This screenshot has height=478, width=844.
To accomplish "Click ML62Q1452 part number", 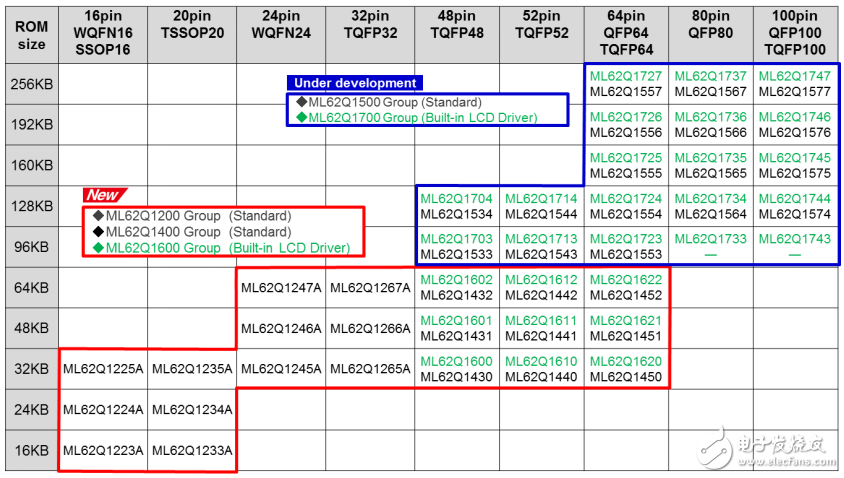I will click(625, 296).
